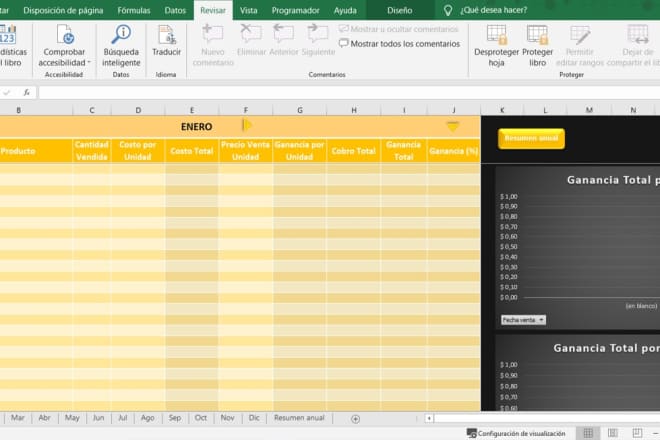Click the yellow right arrow next to ENERO
The width and height of the screenshot is (660, 440).
pos(247,125)
